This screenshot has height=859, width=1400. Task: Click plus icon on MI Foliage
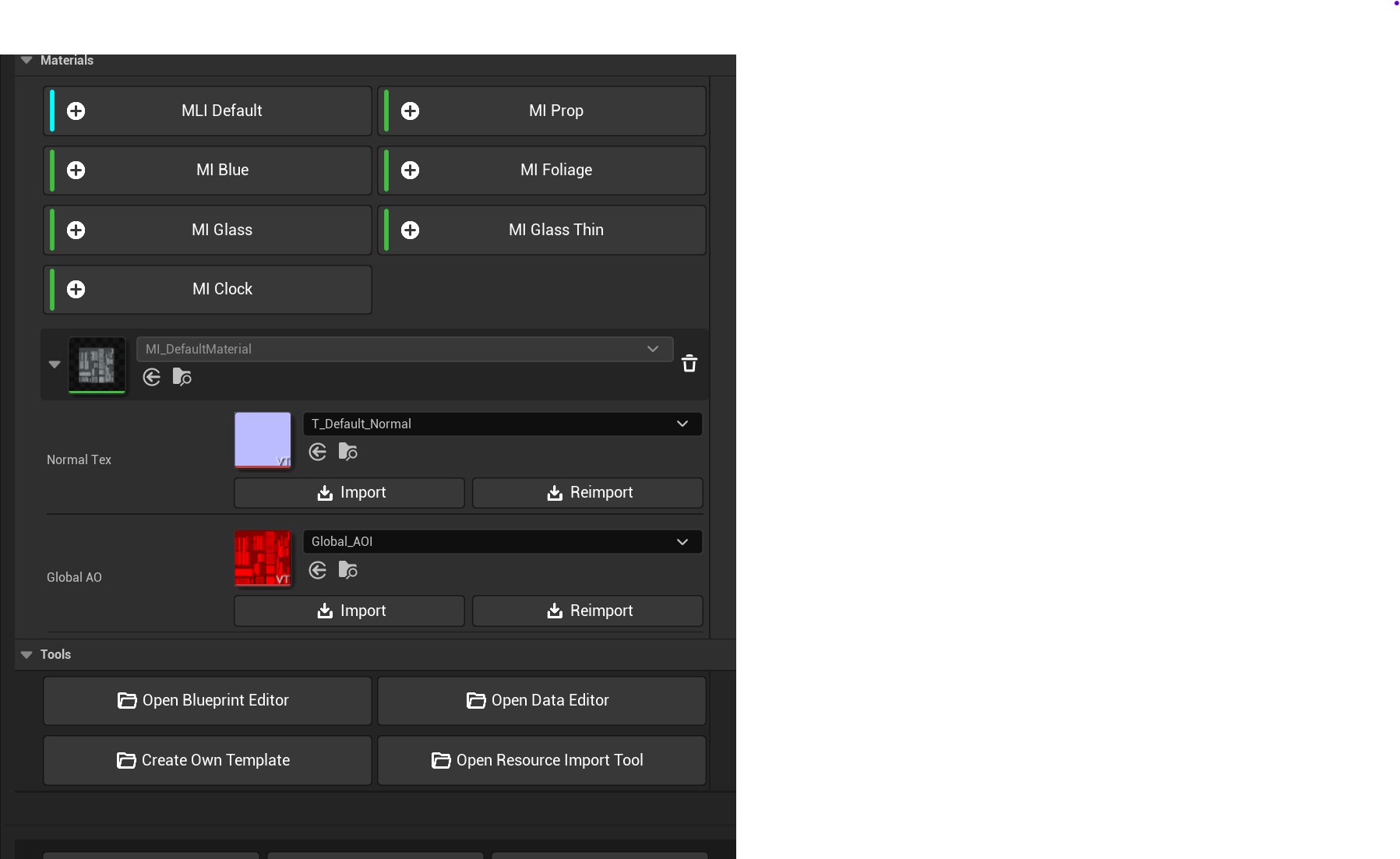tap(410, 170)
